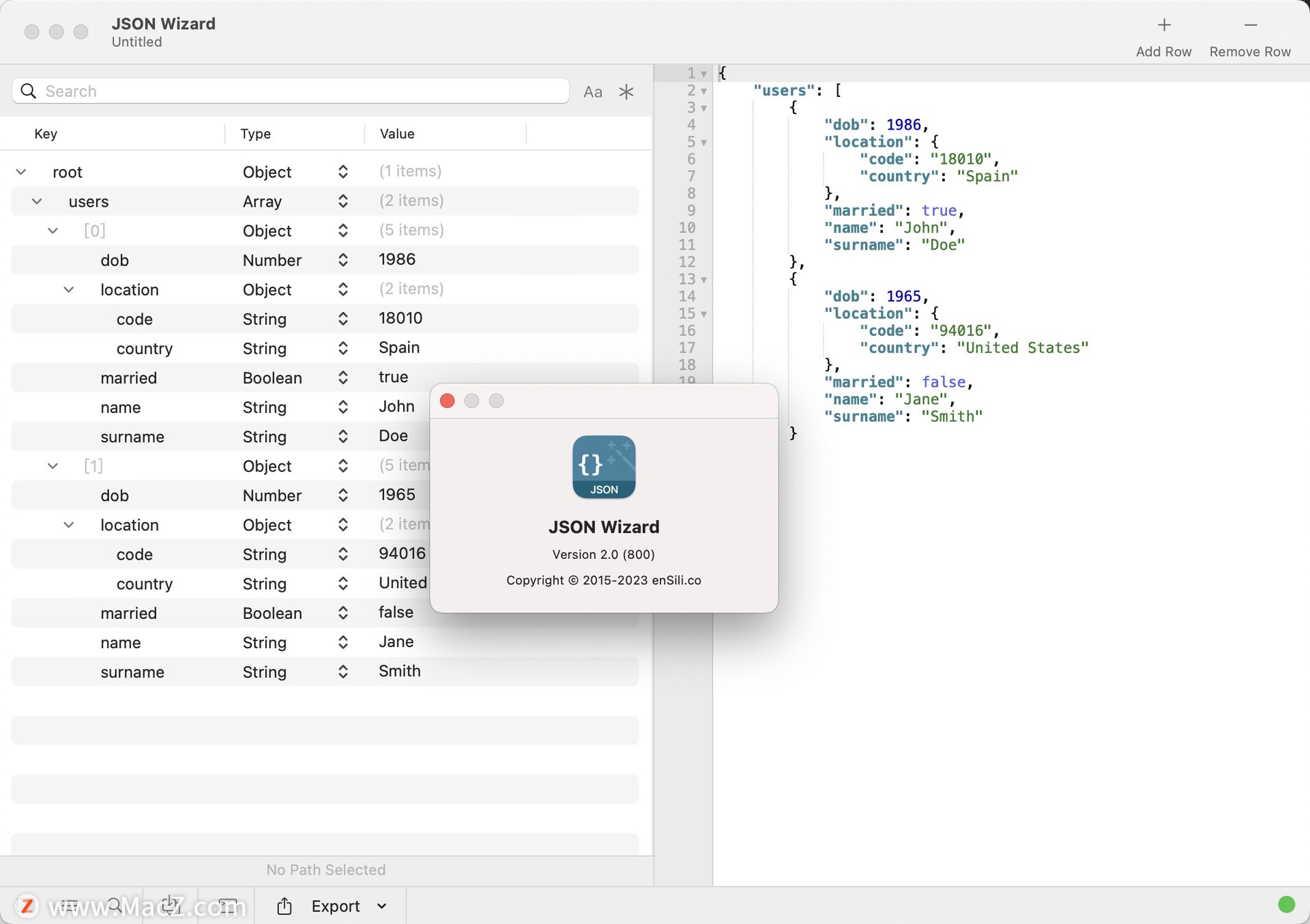Open type stepper for country Spain row
Image resolution: width=1310 pixels, height=924 pixels.
click(343, 348)
